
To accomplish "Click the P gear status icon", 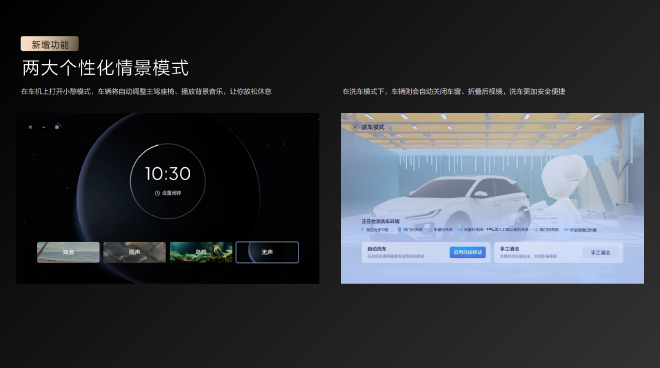I will pos(362,230).
